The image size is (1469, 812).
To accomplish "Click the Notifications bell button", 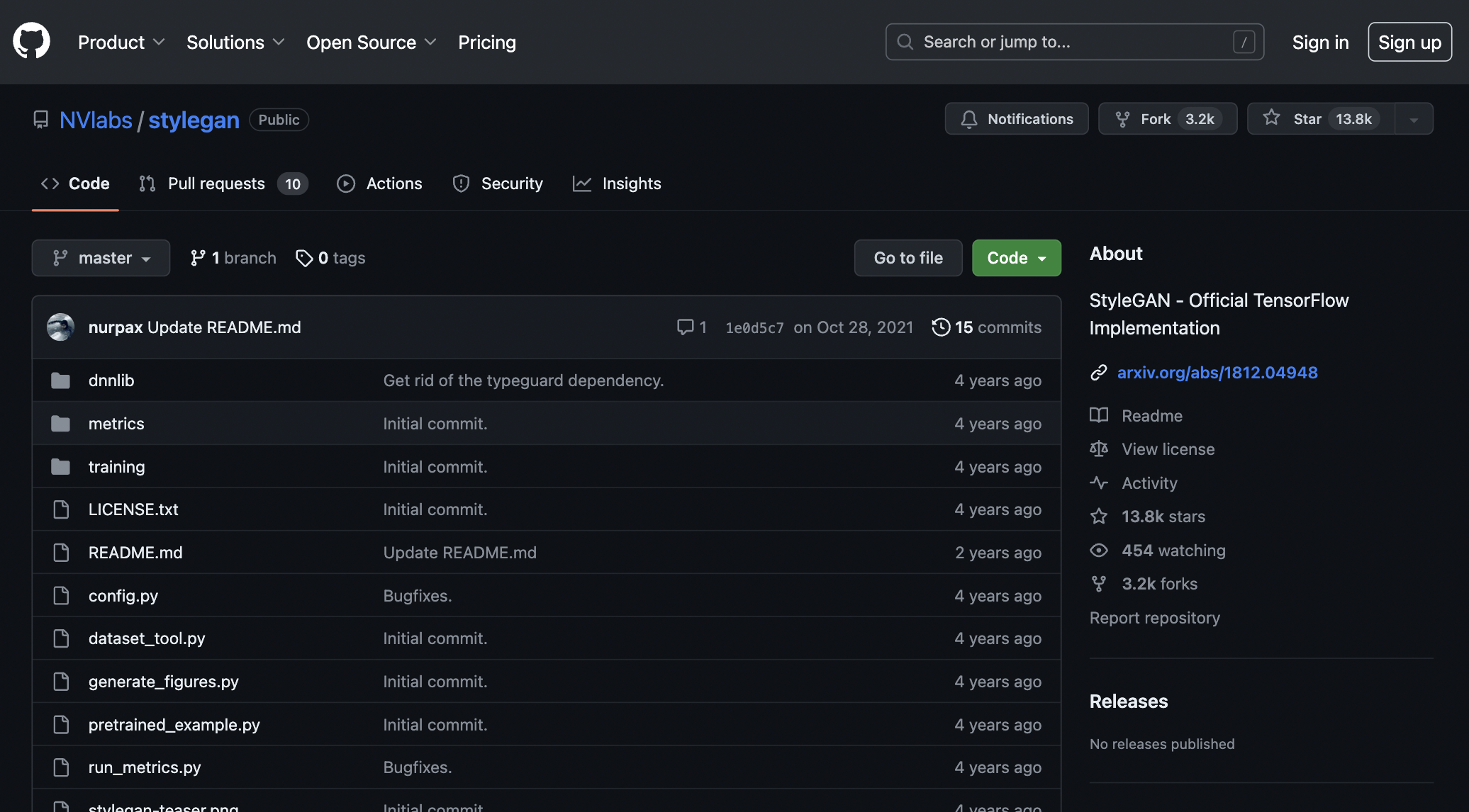I will point(1017,119).
